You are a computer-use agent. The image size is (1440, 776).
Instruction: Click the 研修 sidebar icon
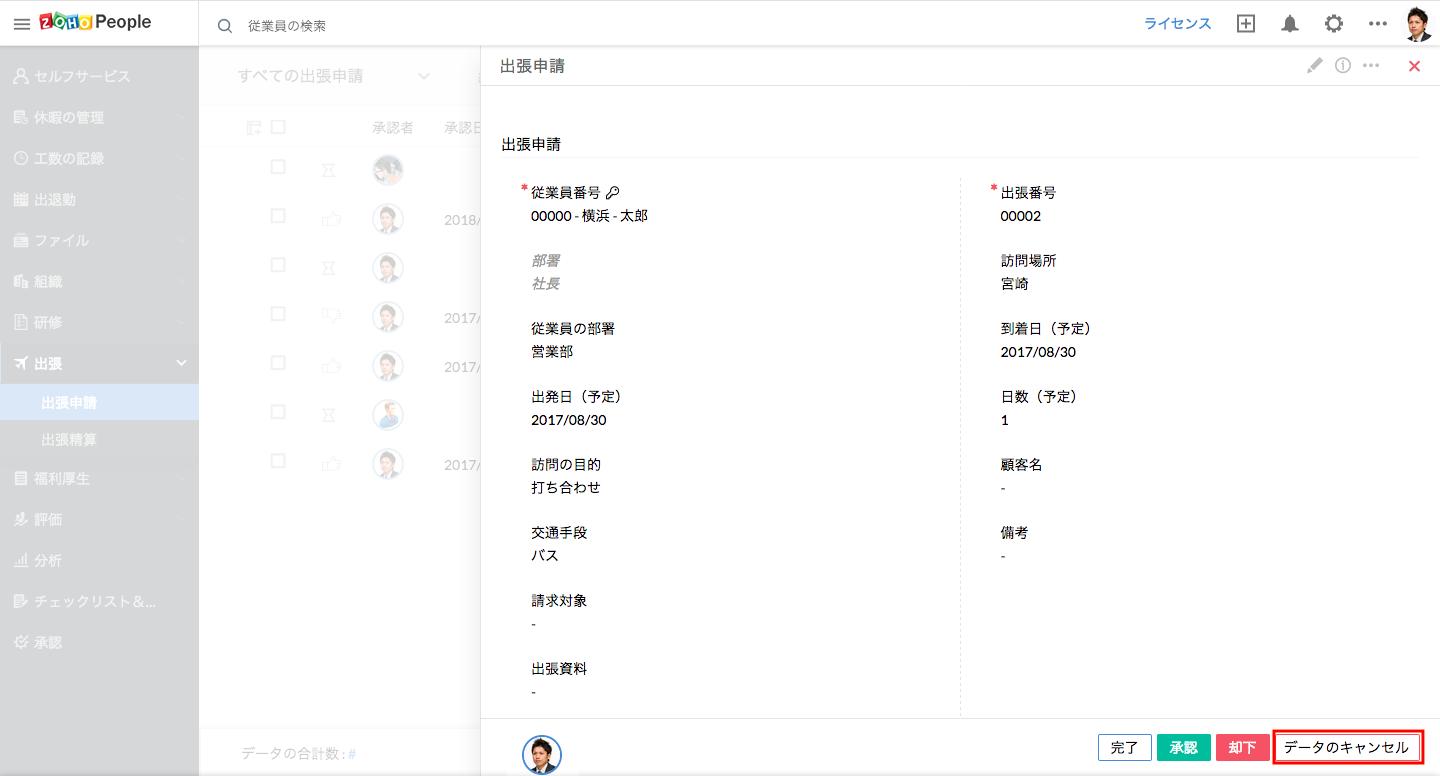[21, 322]
